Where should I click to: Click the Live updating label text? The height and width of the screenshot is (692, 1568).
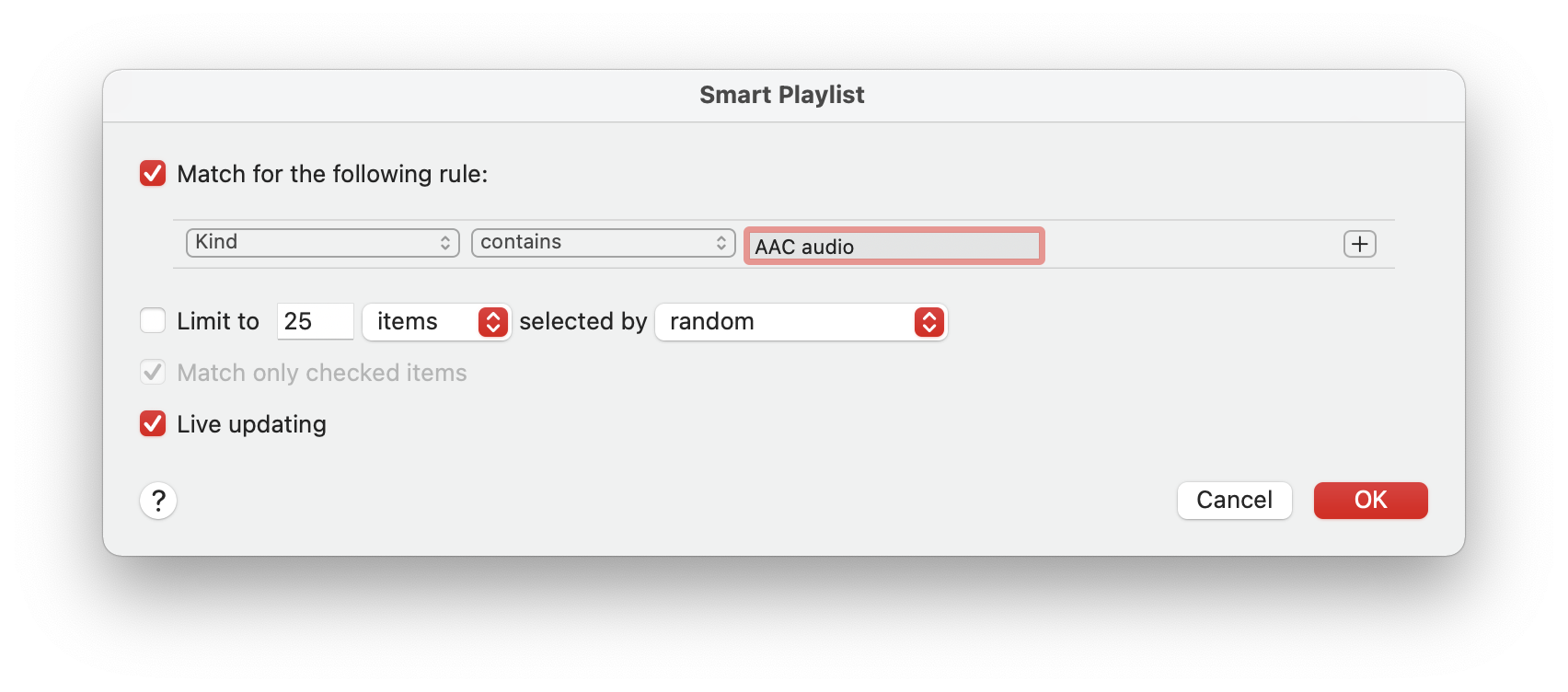tap(251, 424)
